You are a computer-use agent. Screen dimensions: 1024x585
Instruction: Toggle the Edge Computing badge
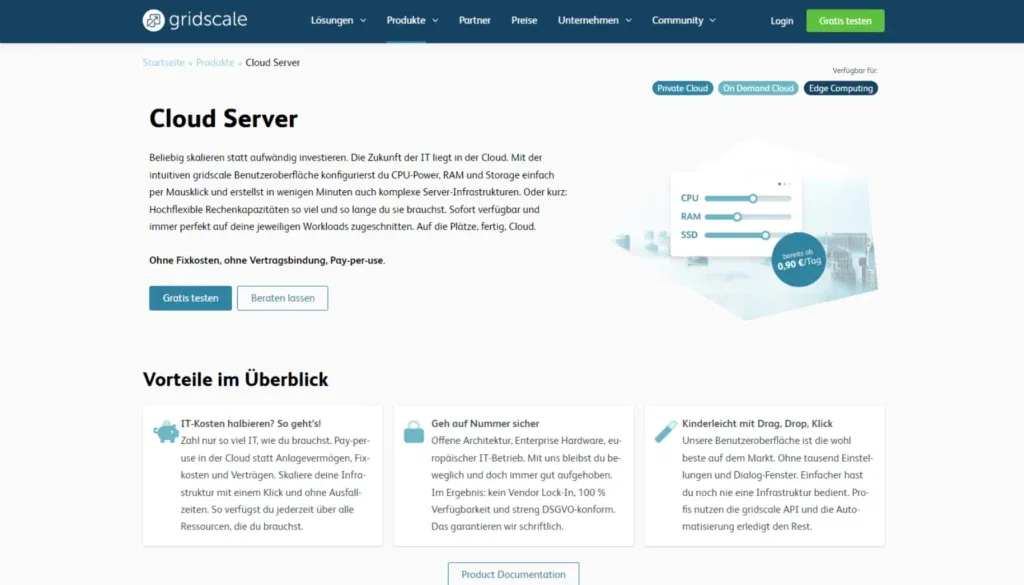click(841, 87)
